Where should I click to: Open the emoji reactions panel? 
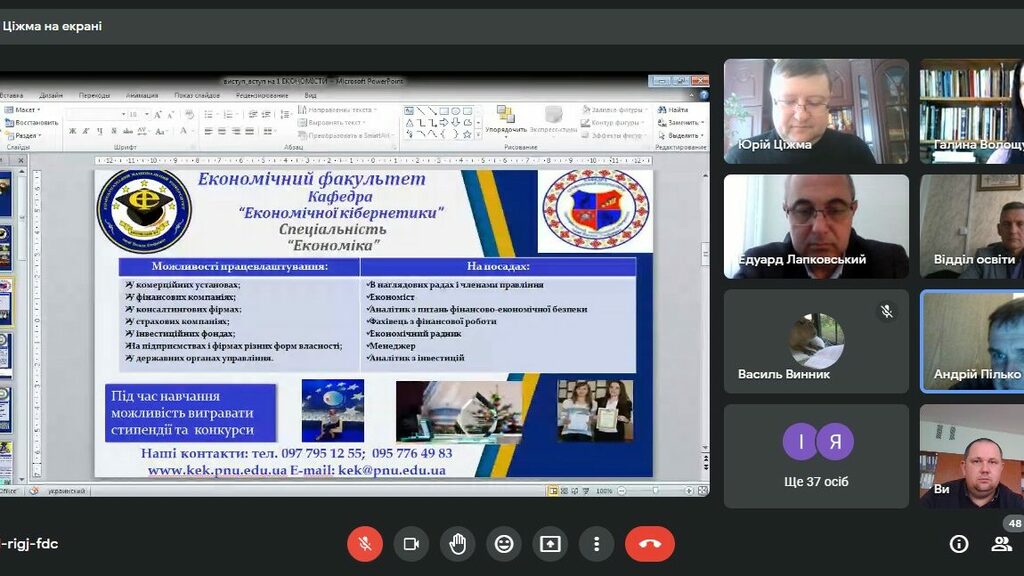504,544
